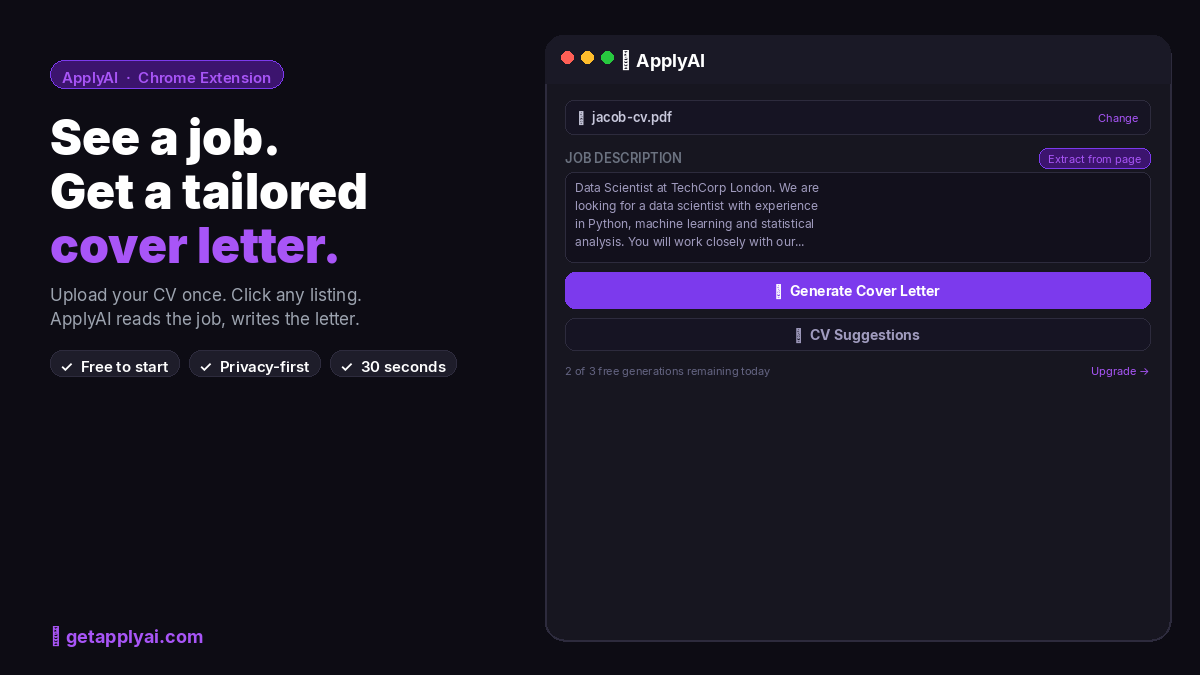Click the checkmark on the Free to start badge
1200x675 pixels.
67,366
